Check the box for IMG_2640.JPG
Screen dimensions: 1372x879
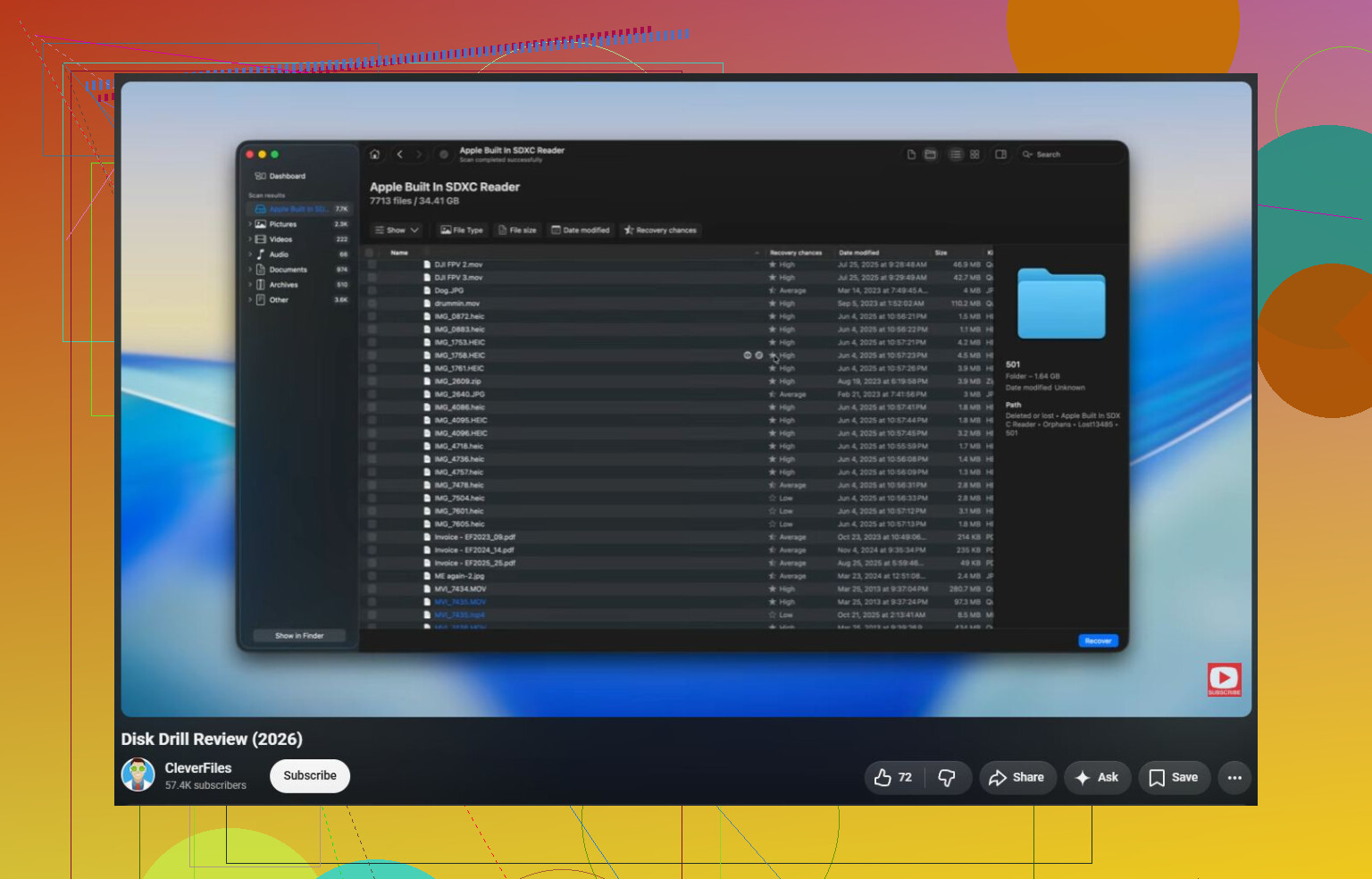[372, 394]
